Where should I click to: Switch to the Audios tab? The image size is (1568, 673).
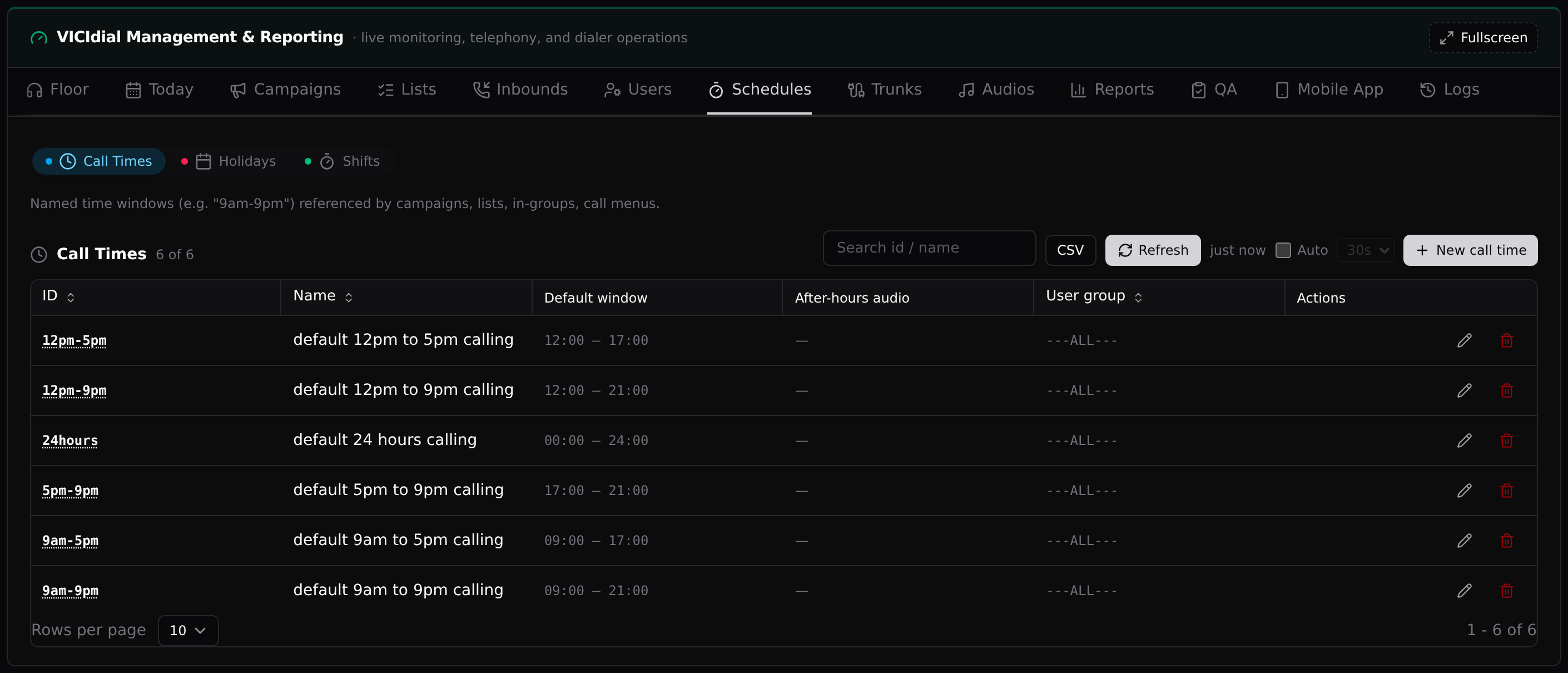(996, 90)
